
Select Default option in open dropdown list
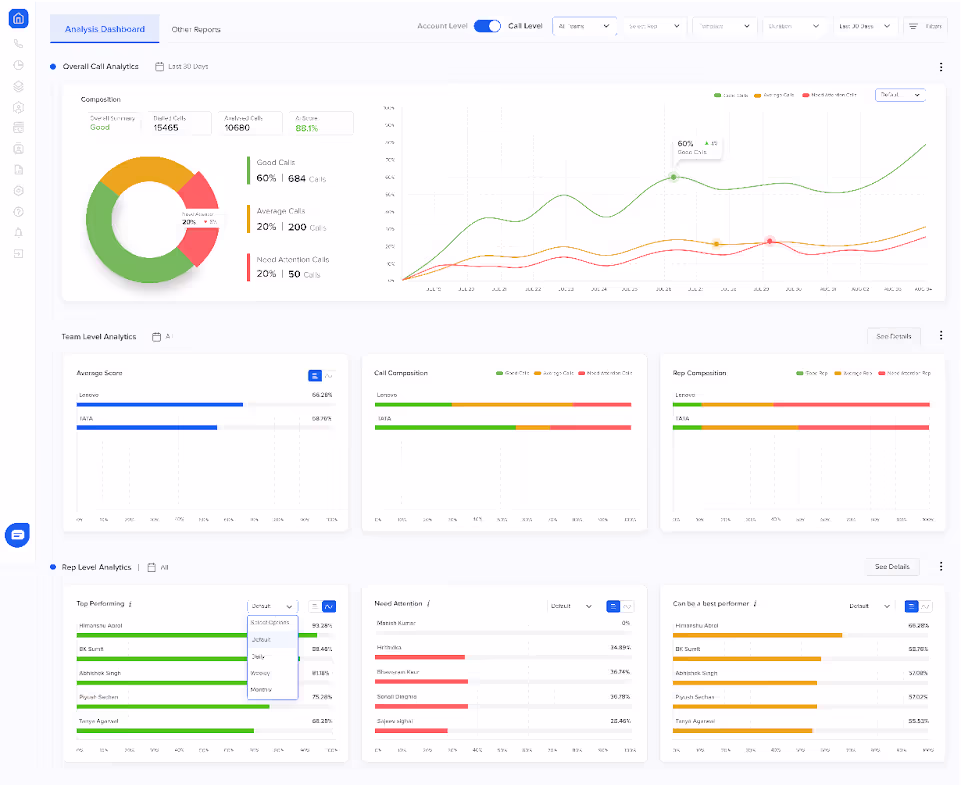[x=273, y=640]
